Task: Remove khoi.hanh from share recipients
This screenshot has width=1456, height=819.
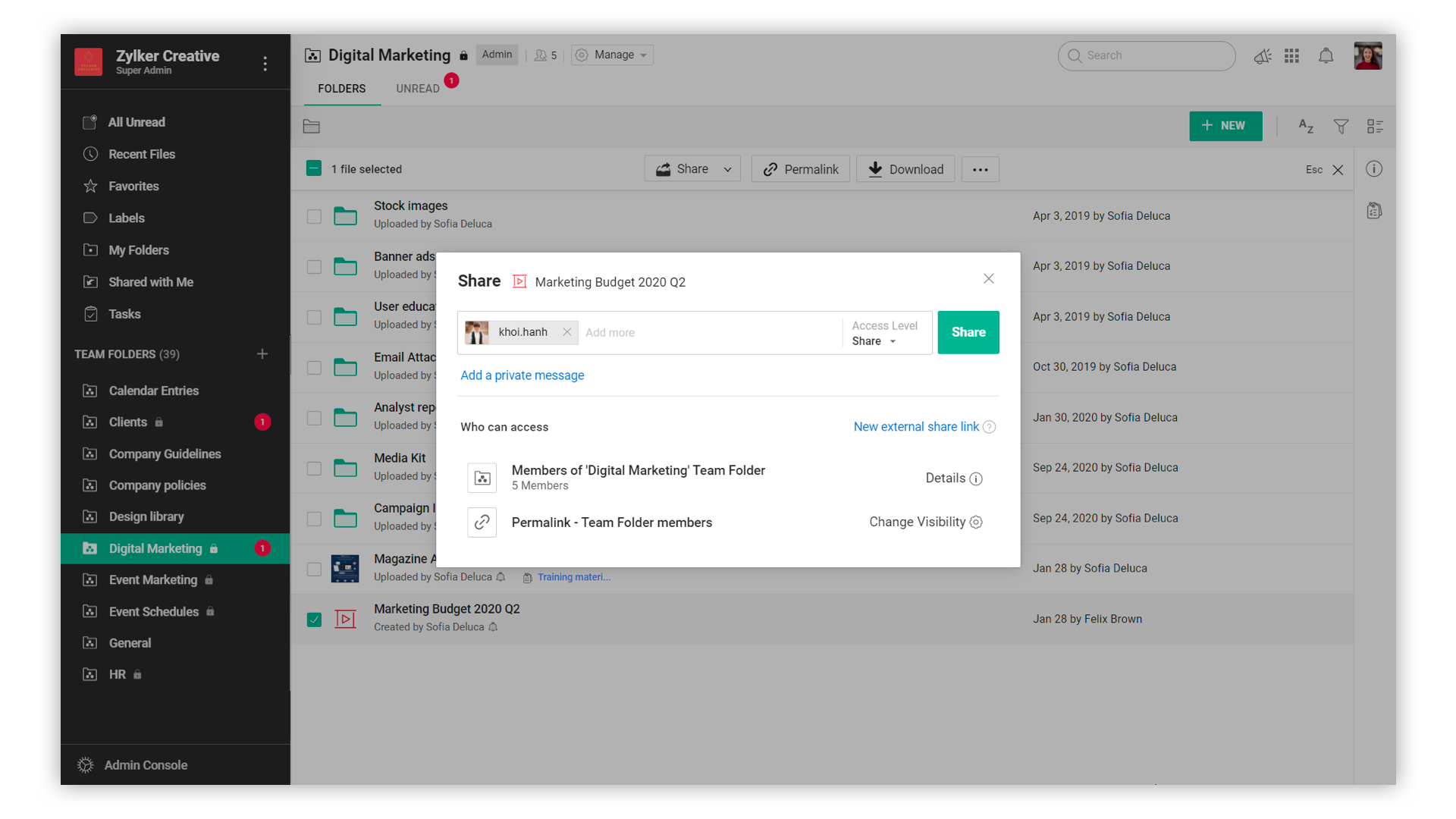Action: click(566, 332)
